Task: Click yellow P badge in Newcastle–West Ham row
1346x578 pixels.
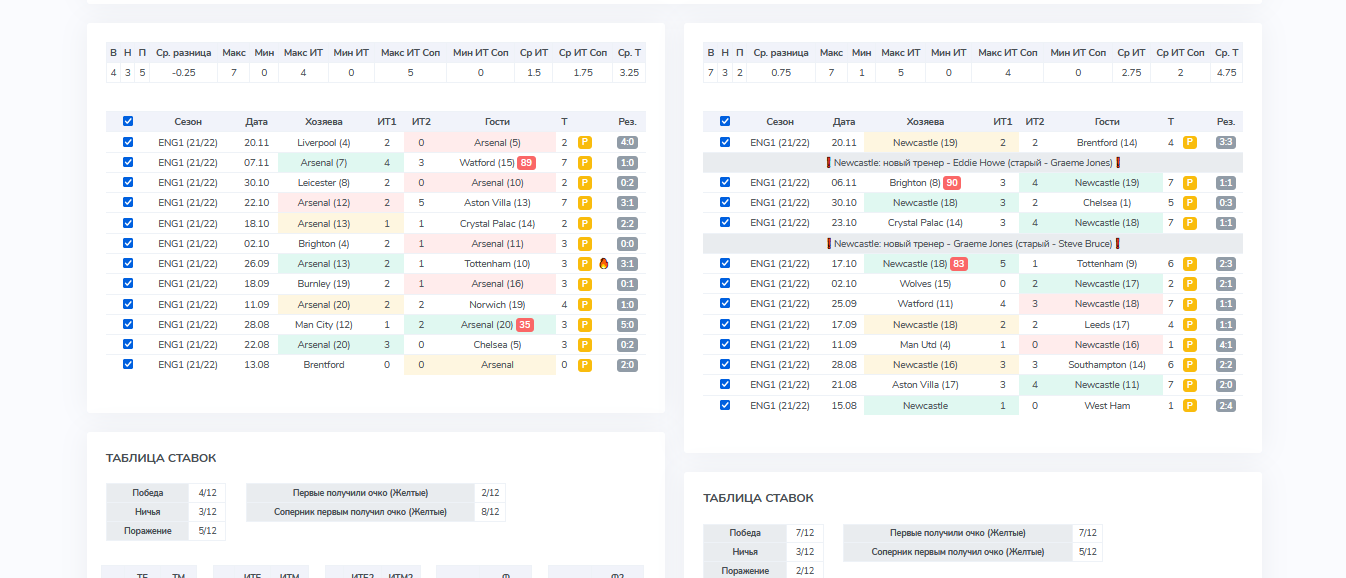Action: coord(1190,406)
